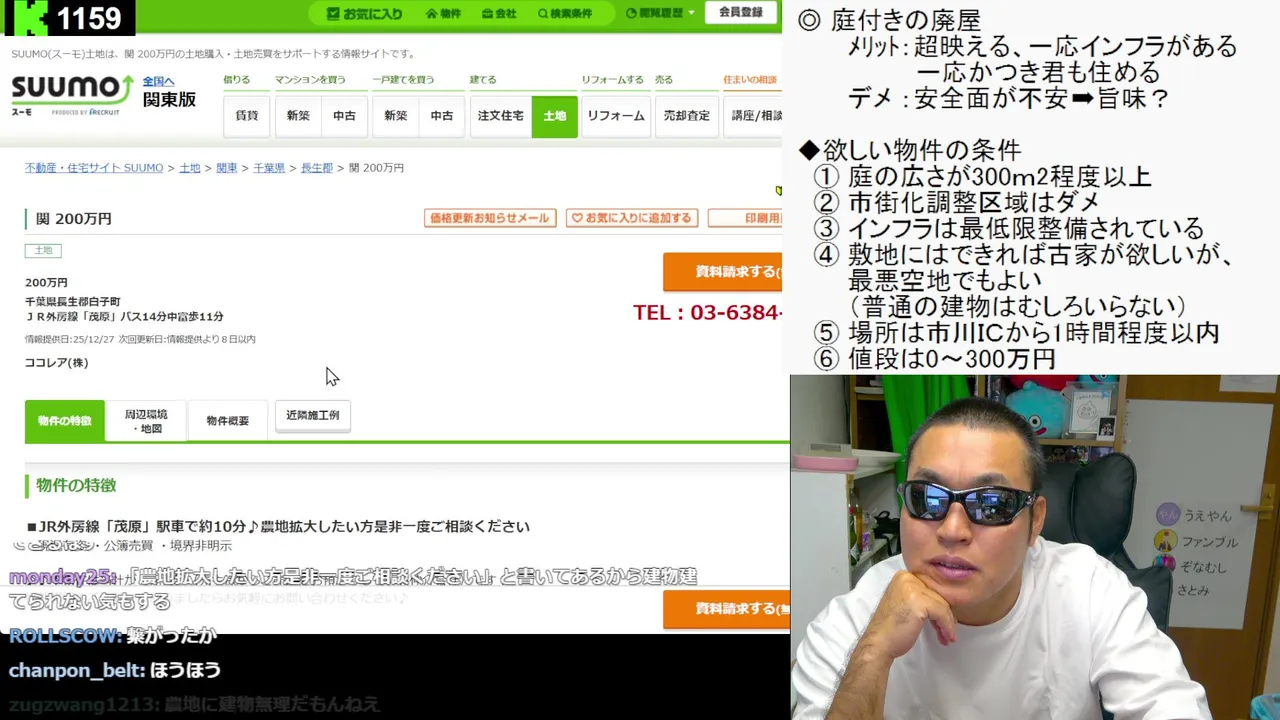Select 講座/相談 tab
This screenshot has width=1280, height=720.
[x=755, y=116]
